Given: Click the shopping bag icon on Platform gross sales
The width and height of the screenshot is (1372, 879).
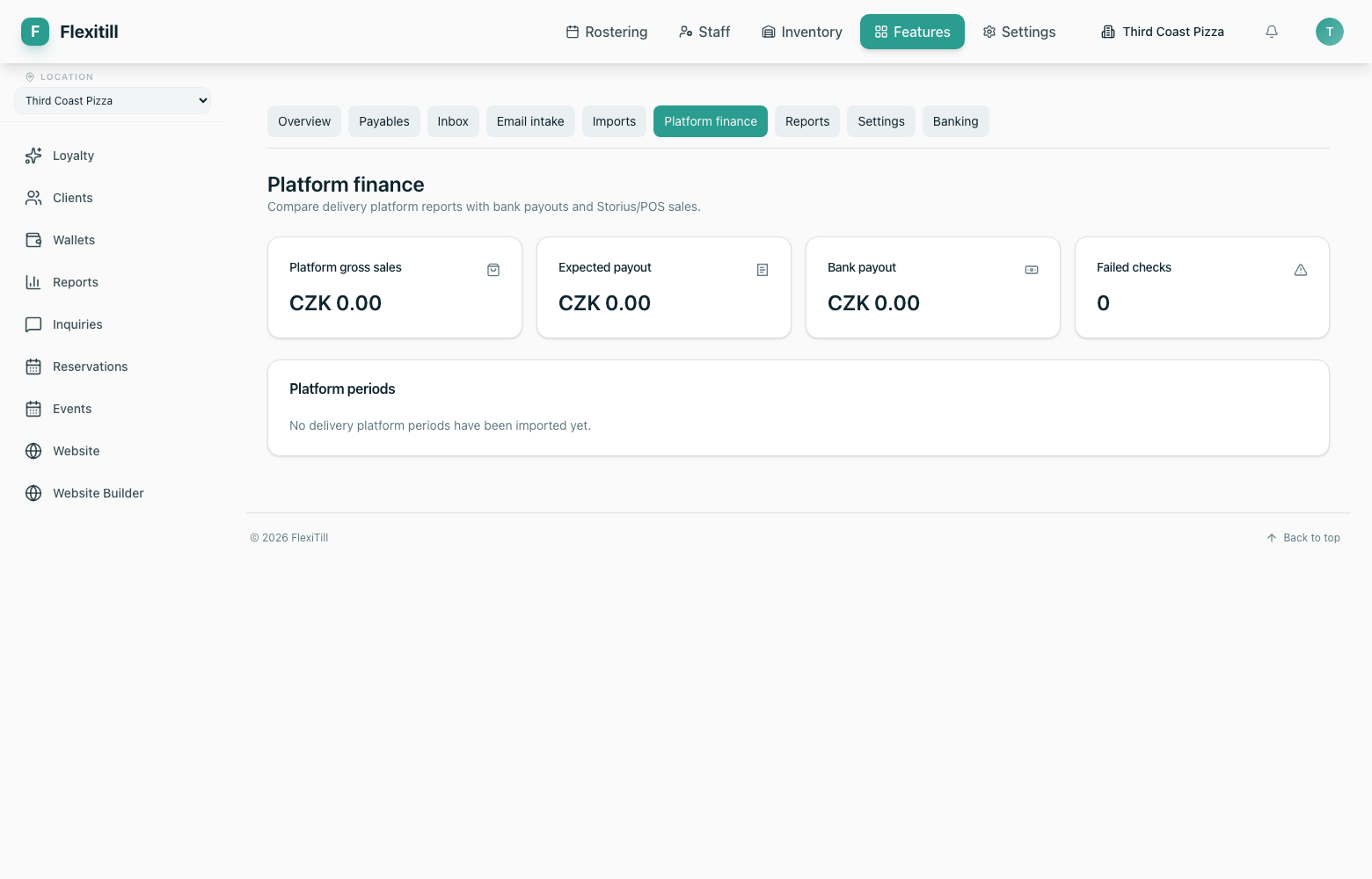Looking at the screenshot, I should (x=493, y=270).
